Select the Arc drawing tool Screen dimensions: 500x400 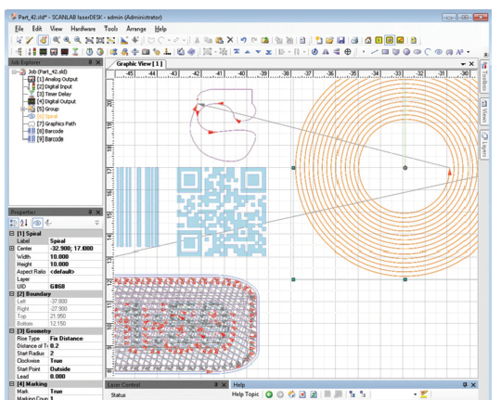[x=428, y=52]
